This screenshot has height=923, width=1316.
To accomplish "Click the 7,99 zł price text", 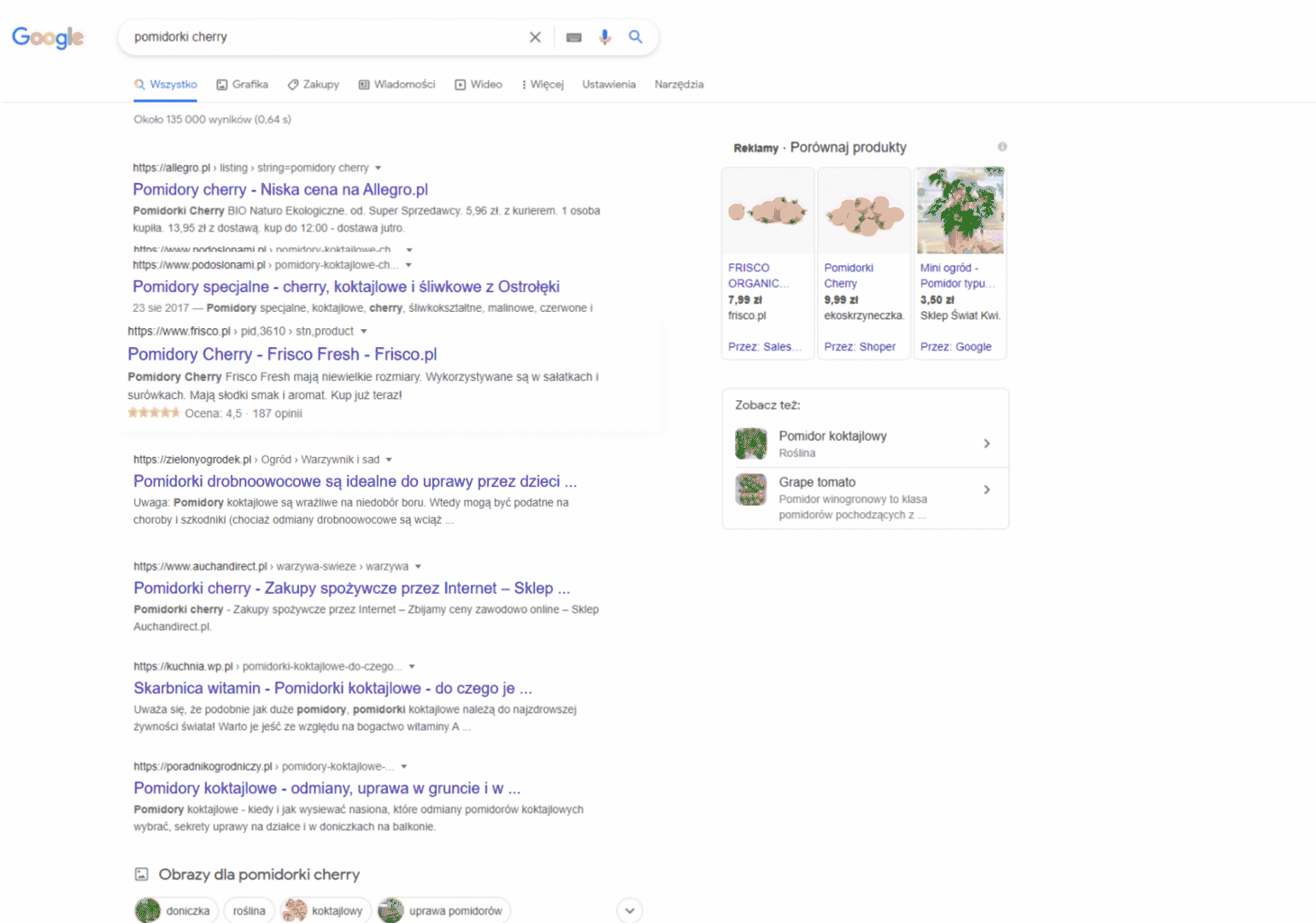I will coord(745,300).
